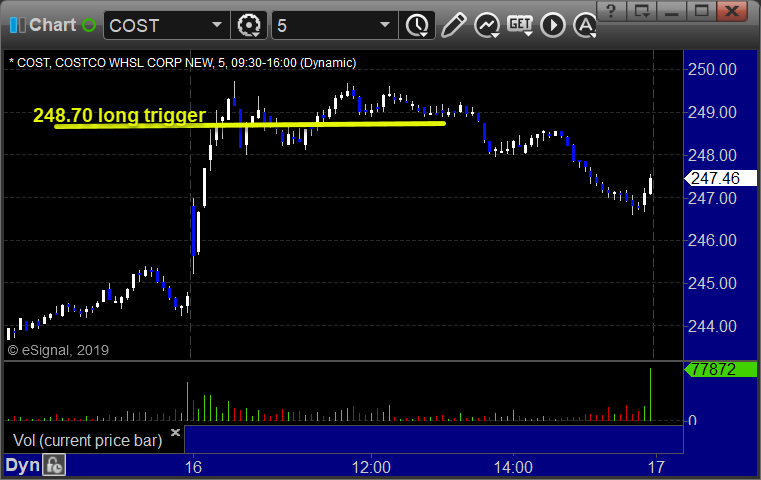The width and height of the screenshot is (761, 480).
Task: Click the 249.00 price axis label
Action: pyautogui.click(x=712, y=112)
